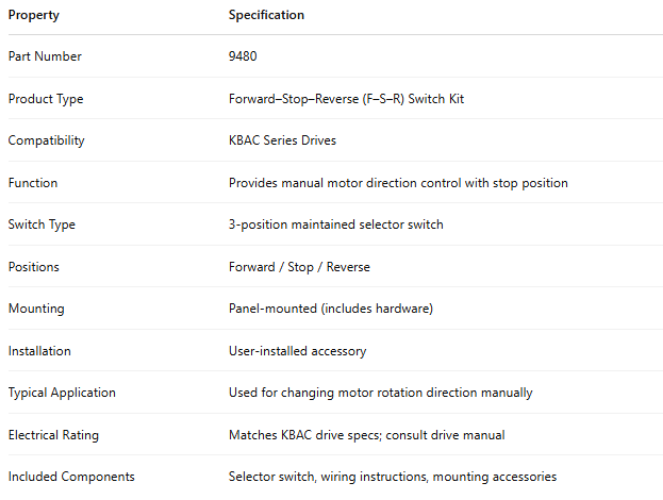This screenshot has width=663, height=500.
Task: Click the Installation row label
Action: pyautogui.click(x=40, y=351)
